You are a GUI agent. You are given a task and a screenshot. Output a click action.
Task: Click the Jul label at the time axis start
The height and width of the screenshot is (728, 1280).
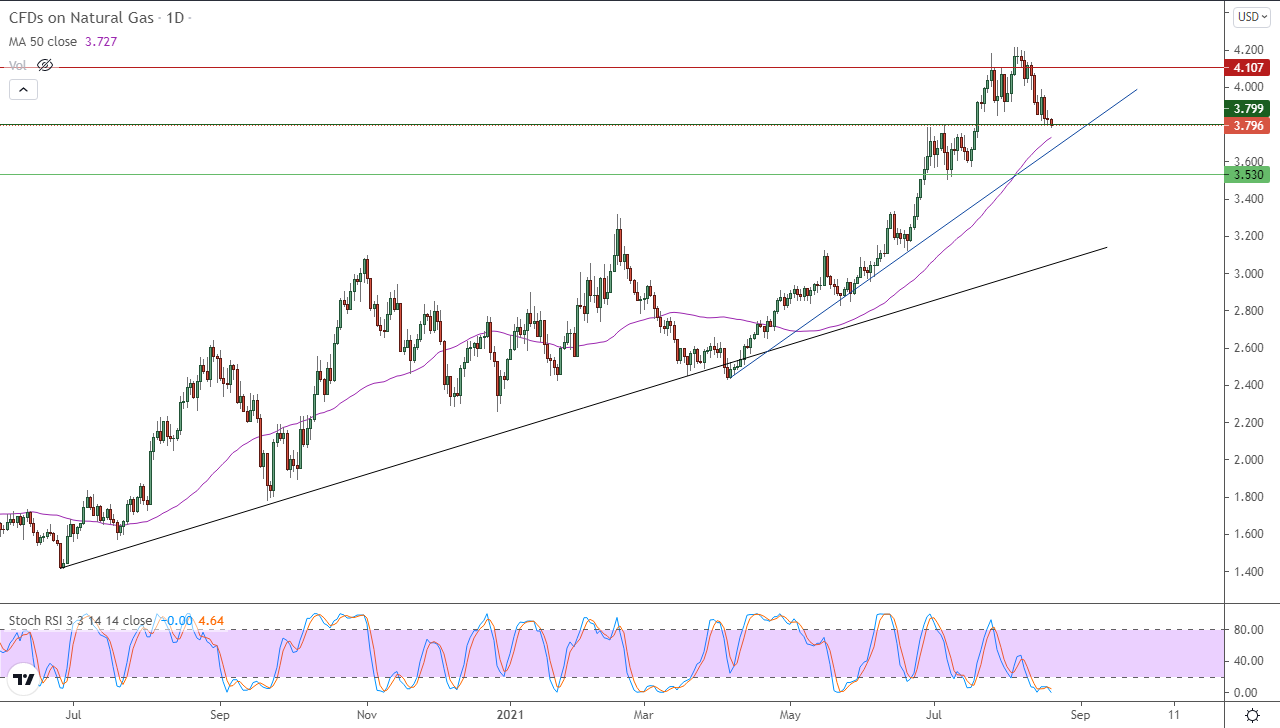click(x=72, y=715)
